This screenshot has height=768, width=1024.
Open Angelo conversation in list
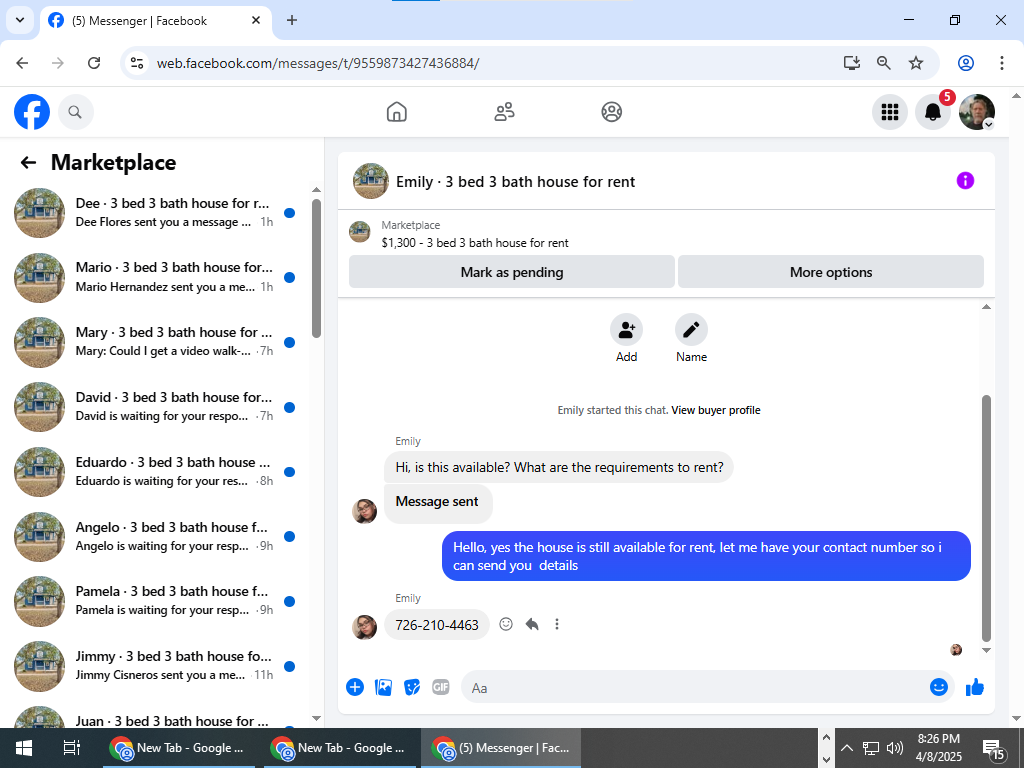coord(155,536)
